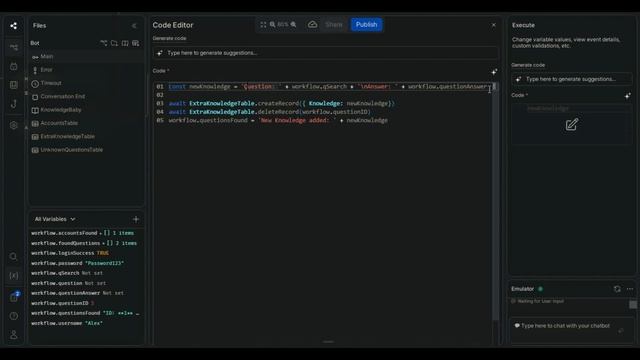Screen dimensions: 640x360
Task: Create a new knowledge base in Bot header
Action: pyautogui.click(x=125, y=43)
